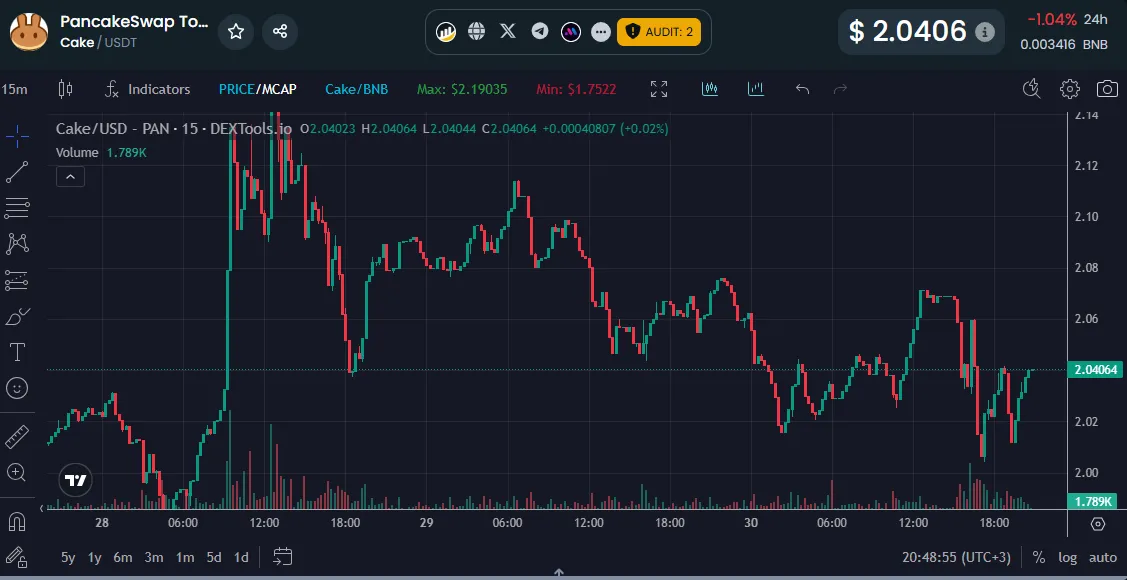
Task: Take a chart snapshot camera
Action: (x=1107, y=89)
